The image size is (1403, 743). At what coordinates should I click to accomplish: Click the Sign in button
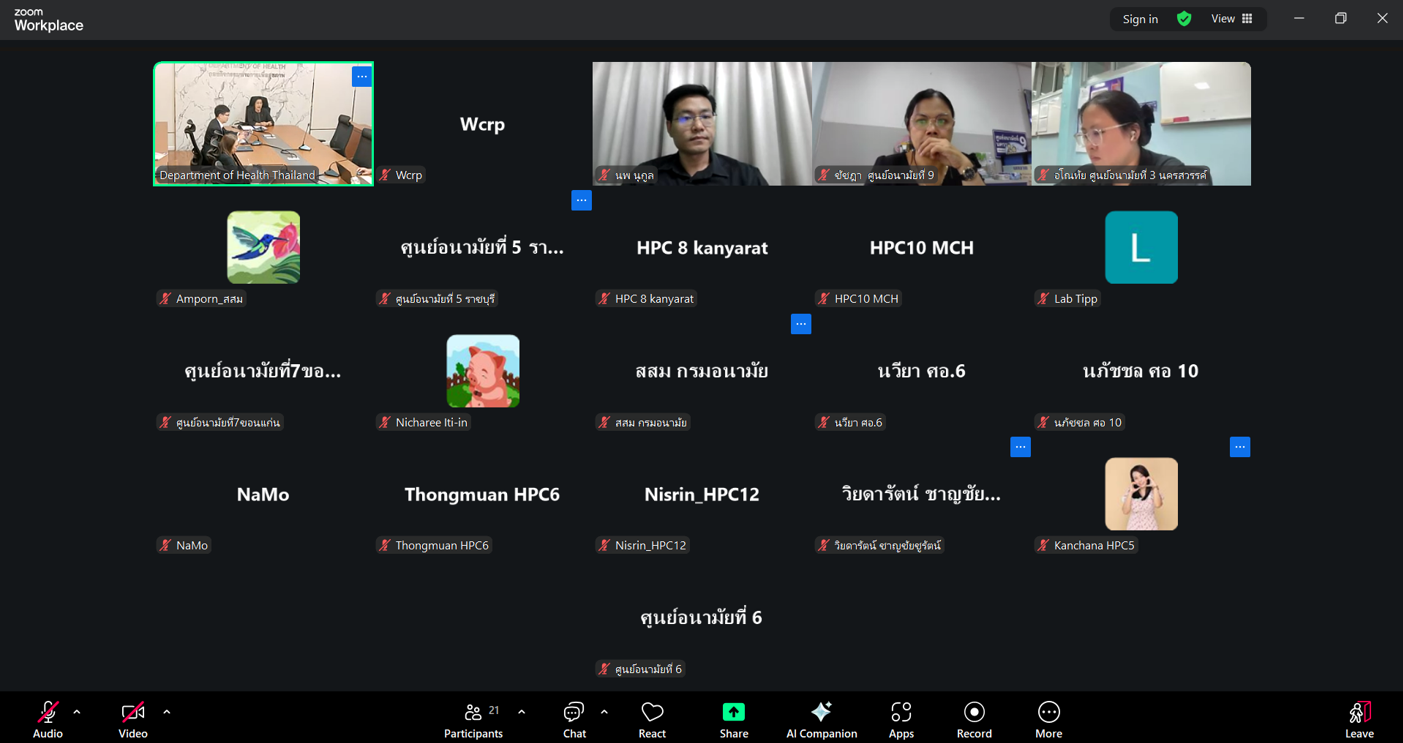[1140, 19]
